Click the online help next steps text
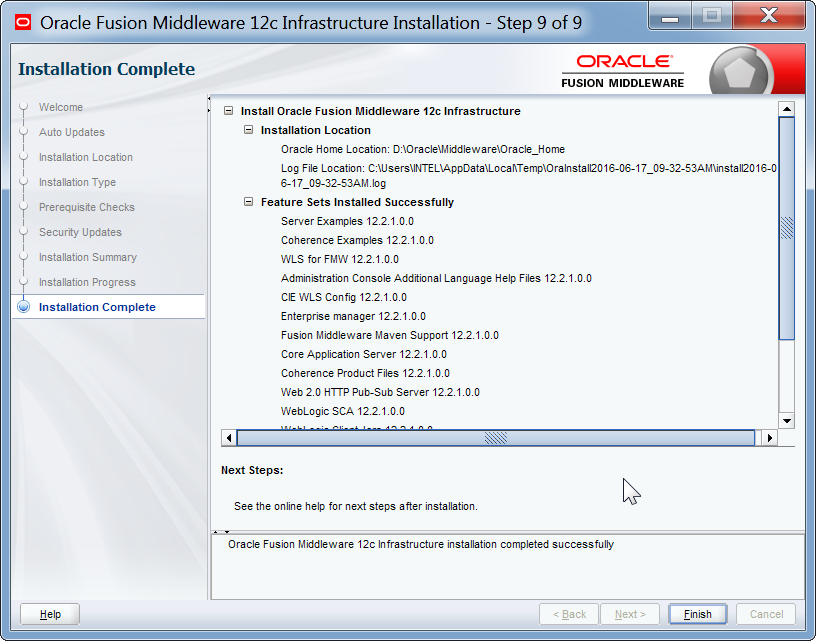 (355, 506)
